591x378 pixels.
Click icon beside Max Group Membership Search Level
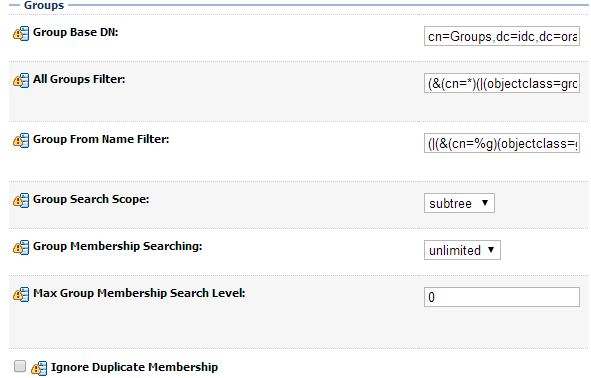(x=21, y=294)
